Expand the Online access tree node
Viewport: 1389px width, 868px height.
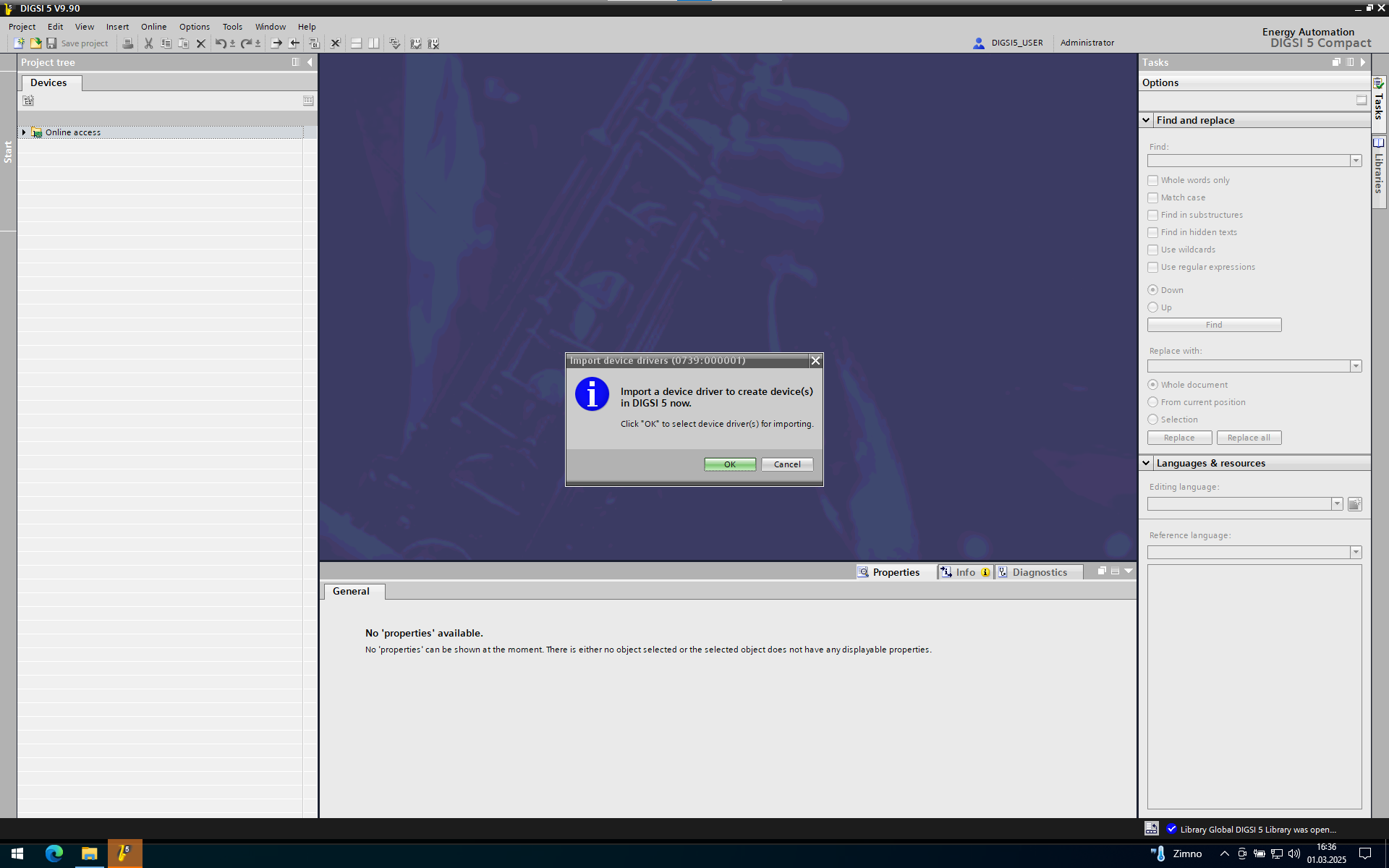(24, 132)
